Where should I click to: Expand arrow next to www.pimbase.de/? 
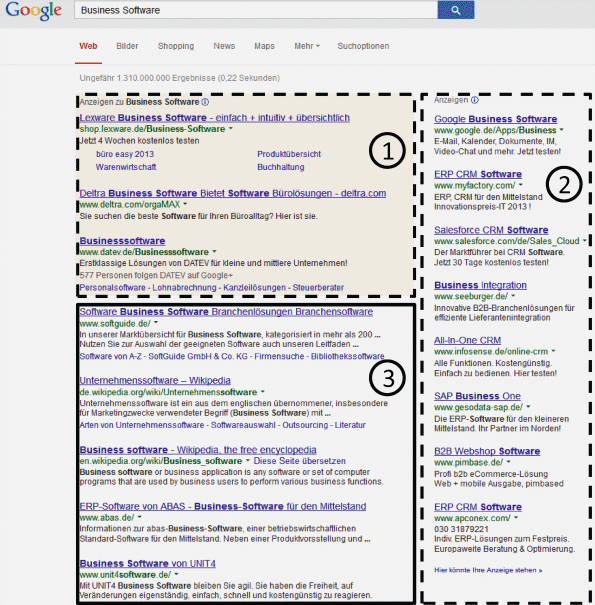pos(509,462)
